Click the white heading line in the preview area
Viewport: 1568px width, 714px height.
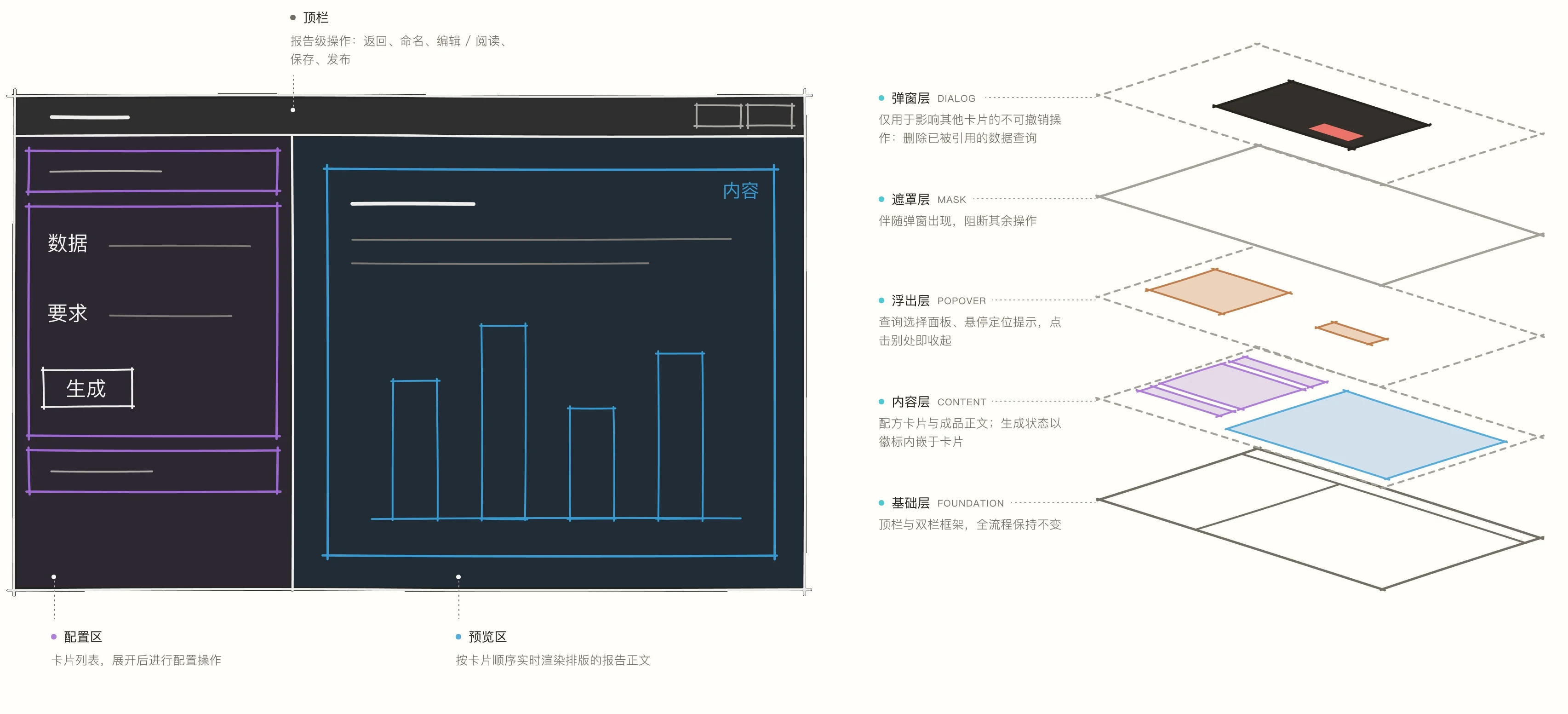point(413,203)
